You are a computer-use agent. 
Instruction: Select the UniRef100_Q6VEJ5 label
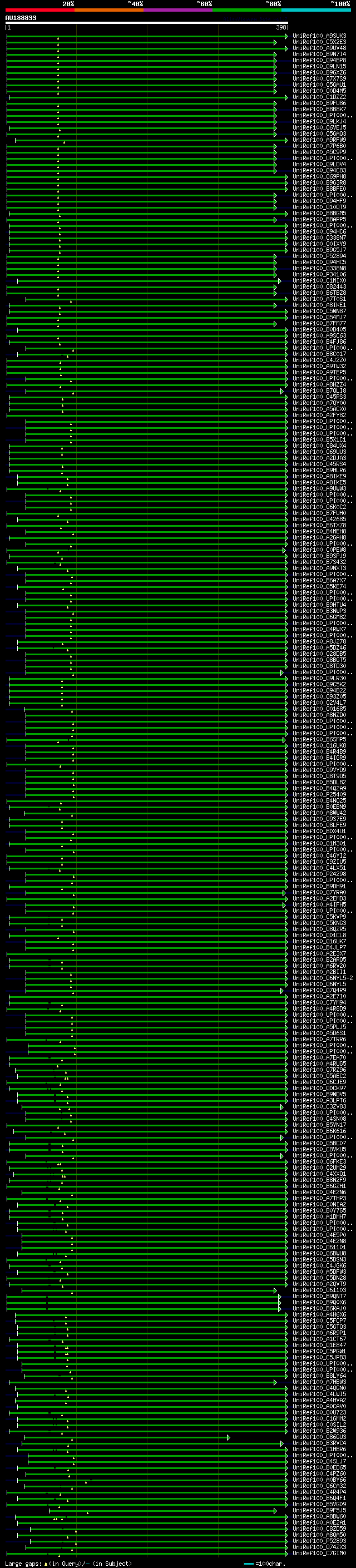click(319, 128)
